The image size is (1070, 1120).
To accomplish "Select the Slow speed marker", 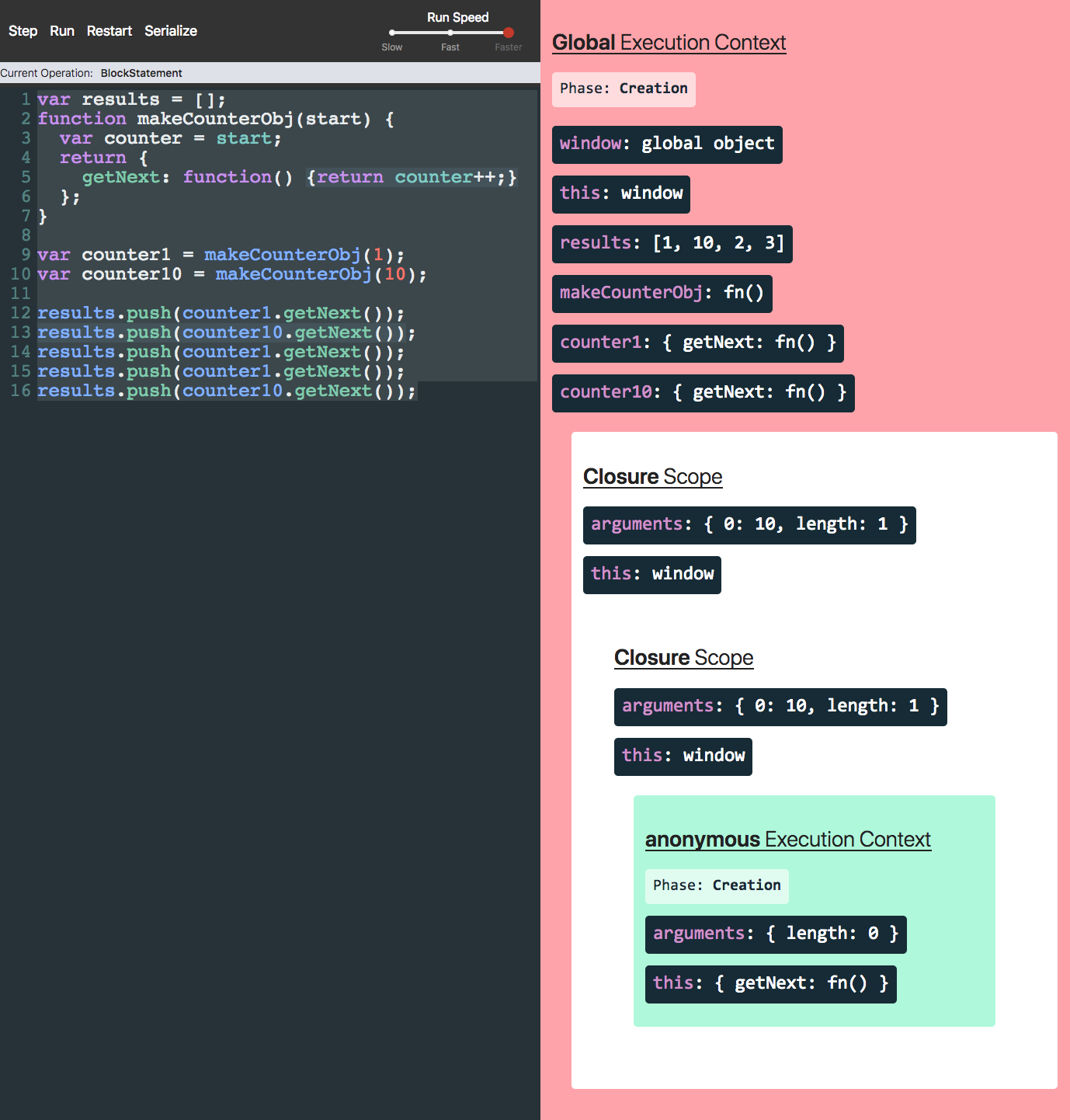I will pos(392,33).
